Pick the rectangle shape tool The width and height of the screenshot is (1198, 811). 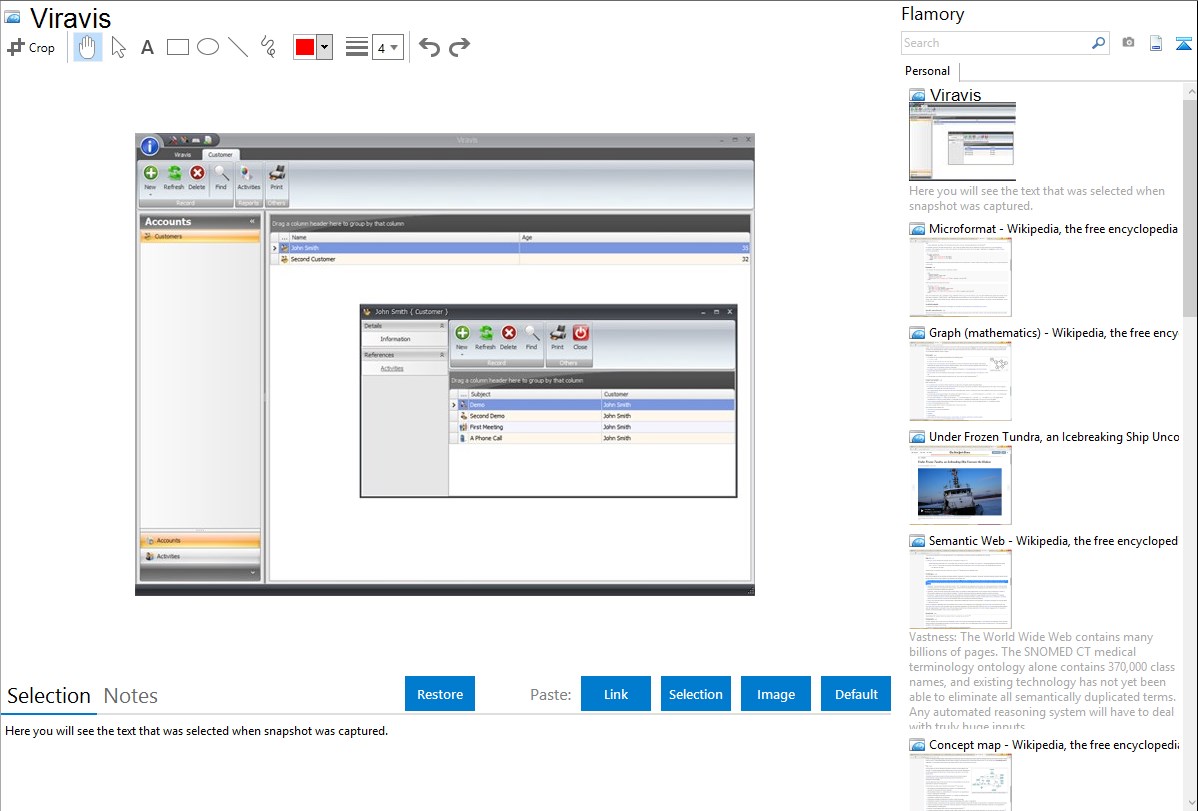(177, 47)
